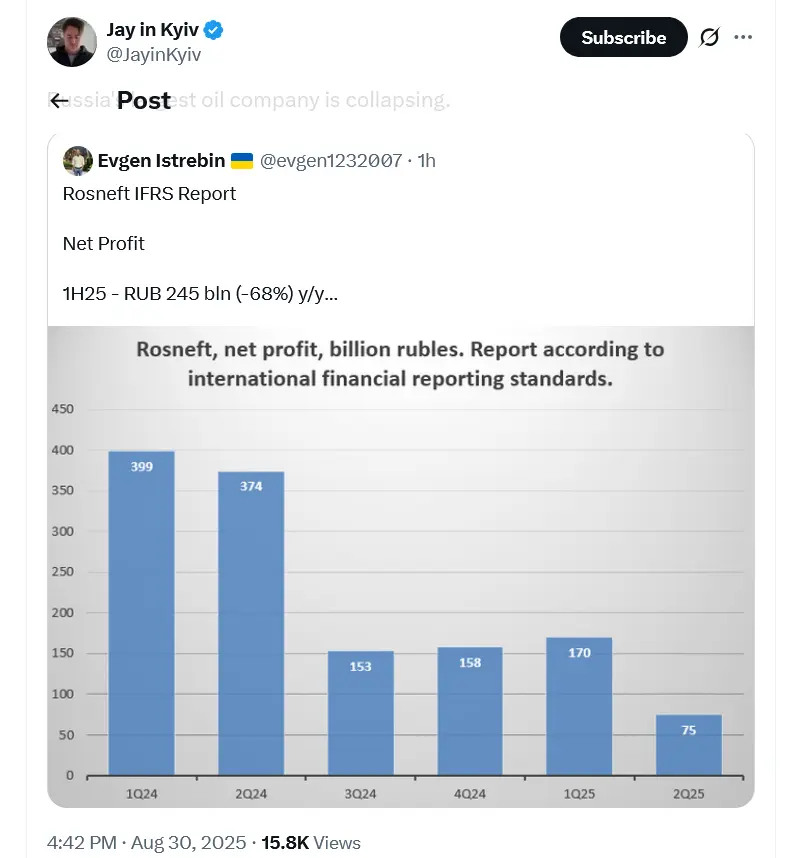Click the 3Q24 bar showing 153
This screenshot has height=858, width=787.
[x=361, y=712]
